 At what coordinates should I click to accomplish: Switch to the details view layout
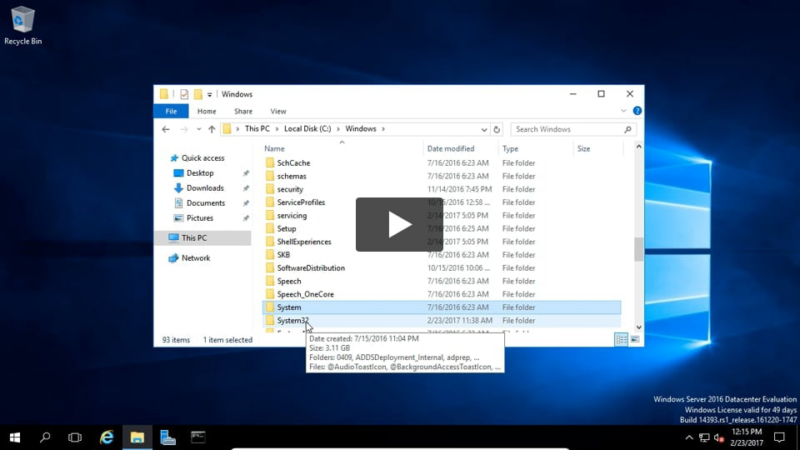(x=621, y=340)
